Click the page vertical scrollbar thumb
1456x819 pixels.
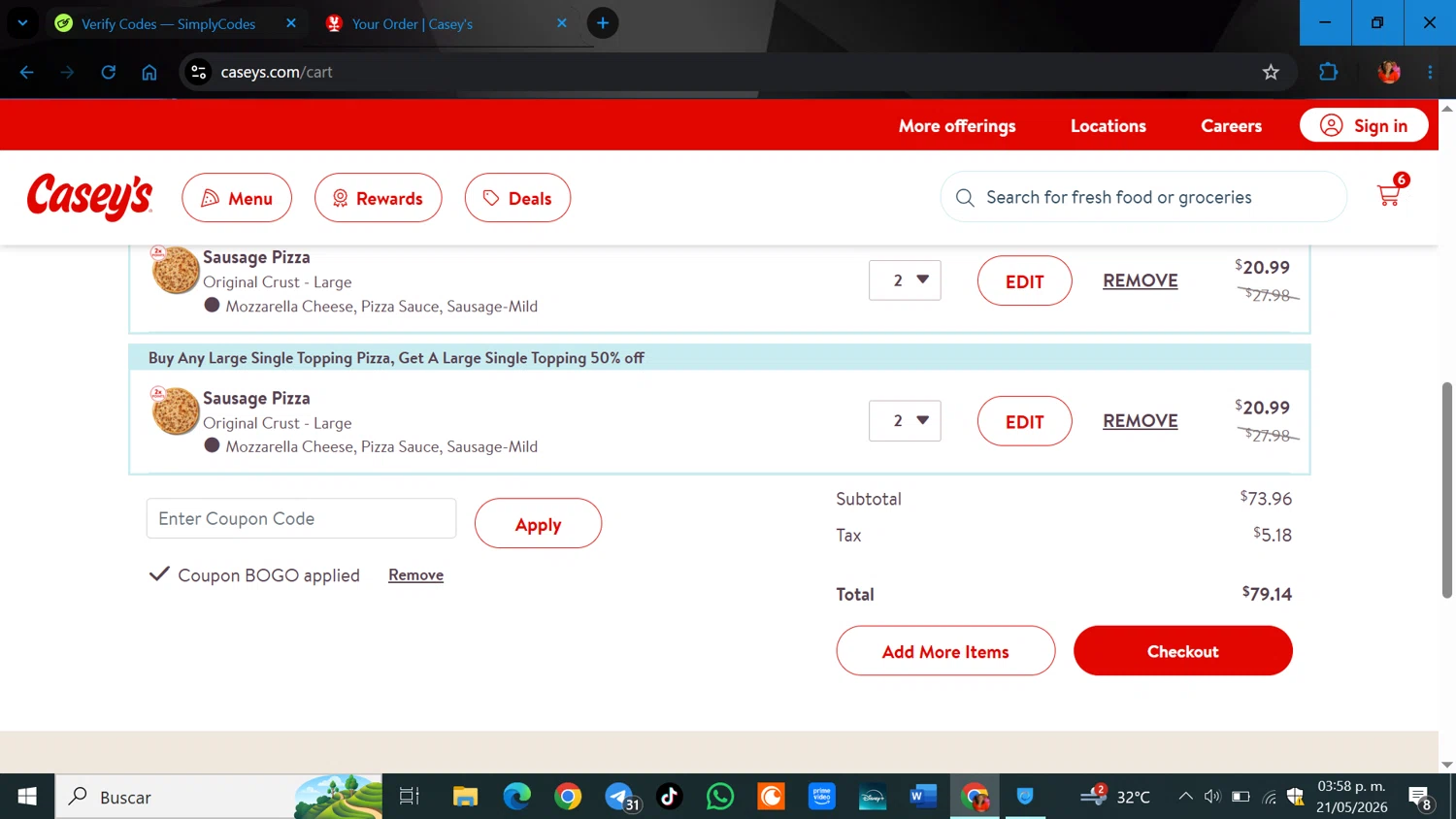(x=1447, y=490)
